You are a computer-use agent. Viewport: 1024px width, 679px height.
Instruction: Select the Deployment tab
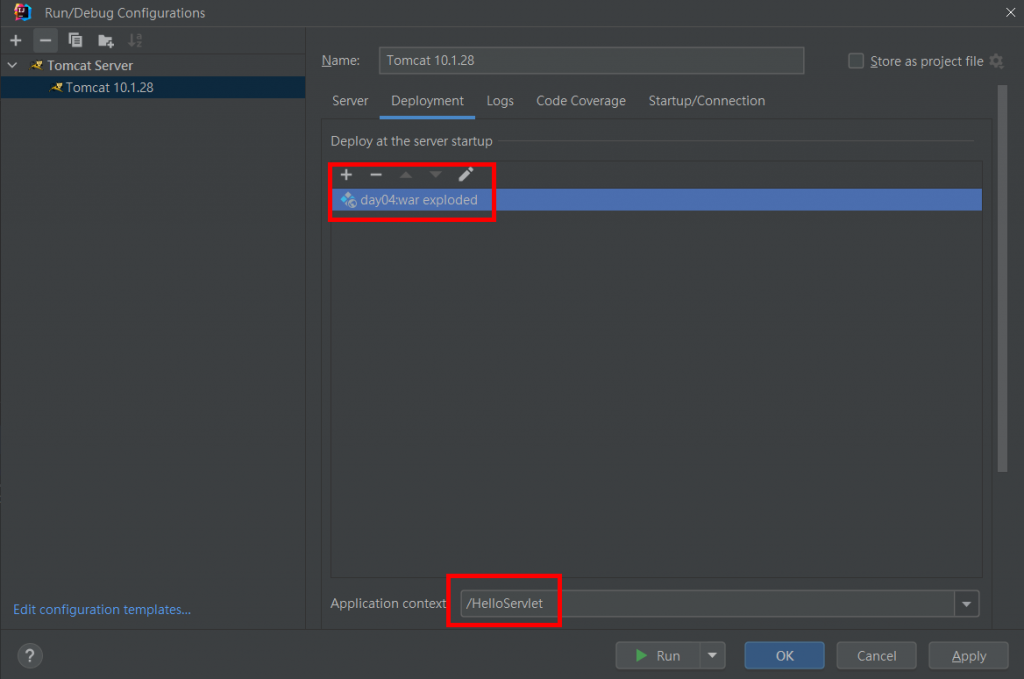coord(427,101)
